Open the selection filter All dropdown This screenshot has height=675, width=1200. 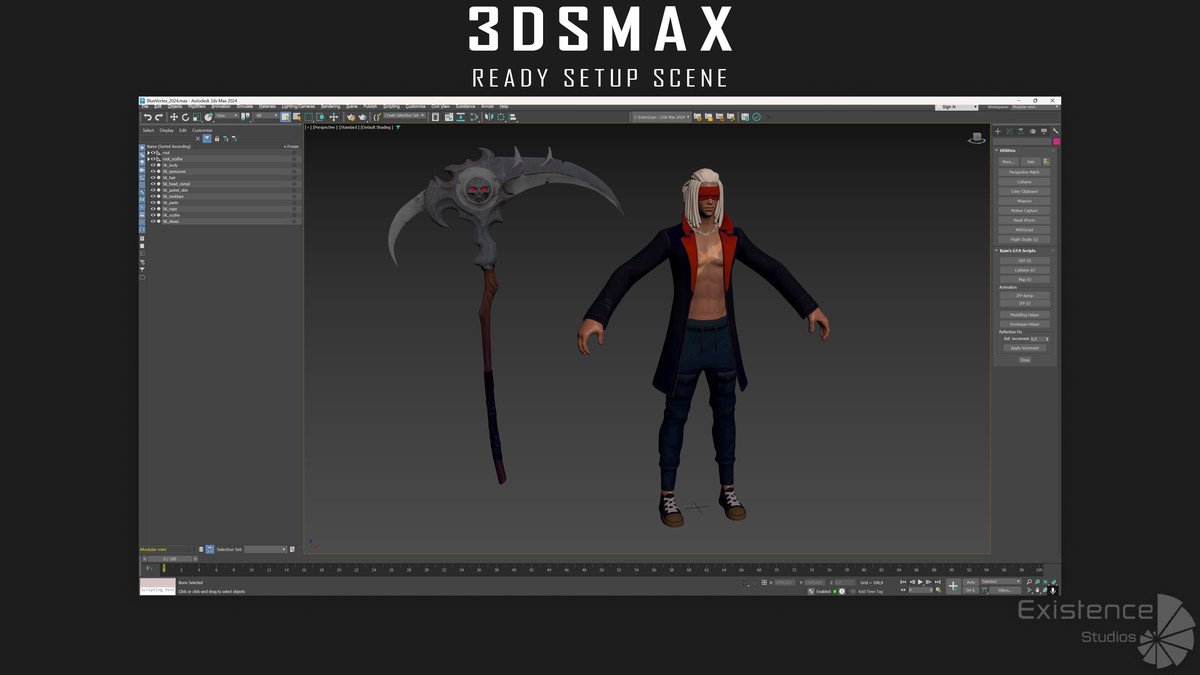[267, 115]
